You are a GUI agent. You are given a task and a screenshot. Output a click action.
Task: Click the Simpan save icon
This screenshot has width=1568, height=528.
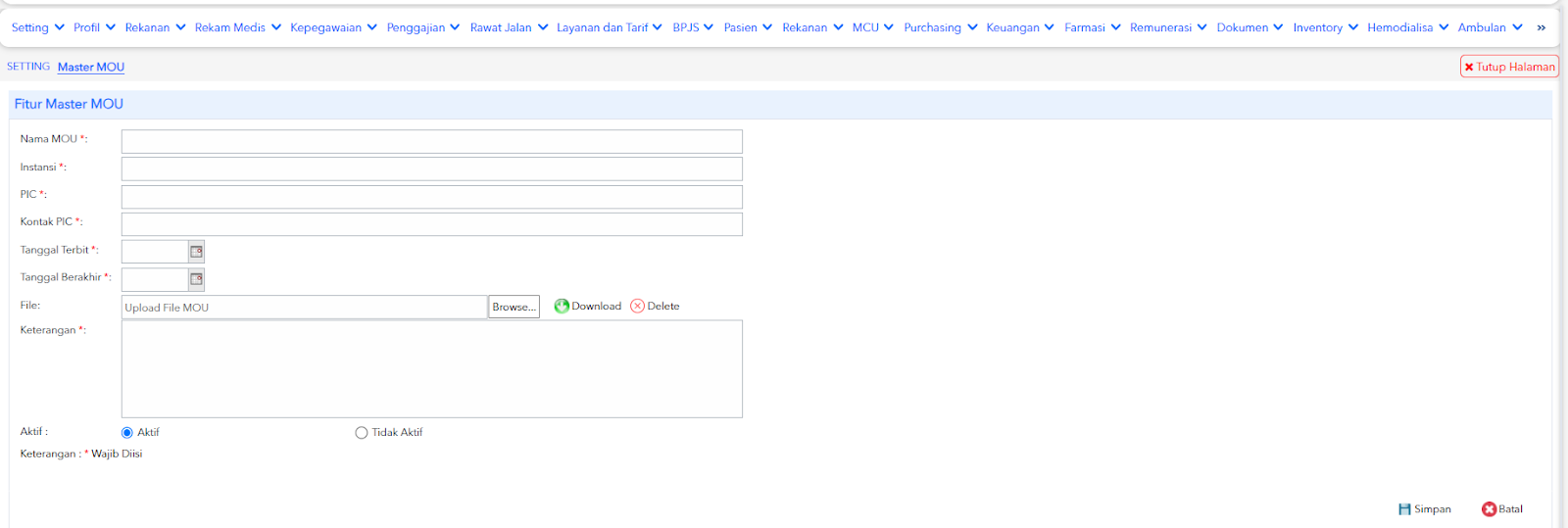pos(1404,509)
